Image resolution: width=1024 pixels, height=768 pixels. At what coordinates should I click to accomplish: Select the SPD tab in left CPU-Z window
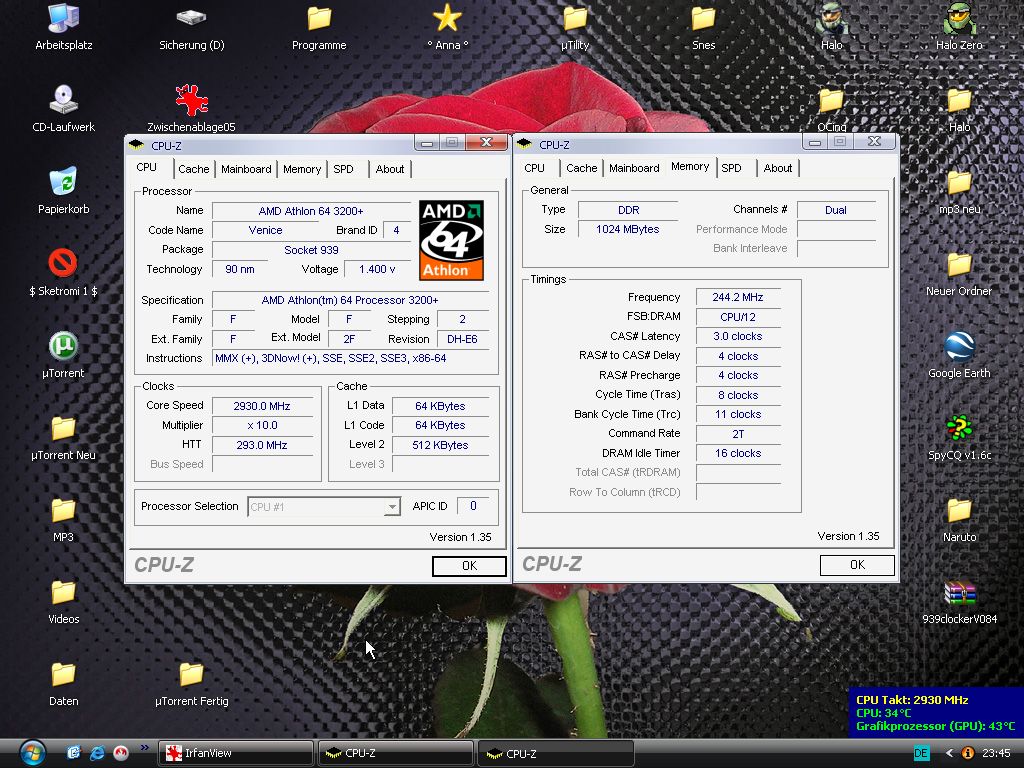tap(344, 169)
